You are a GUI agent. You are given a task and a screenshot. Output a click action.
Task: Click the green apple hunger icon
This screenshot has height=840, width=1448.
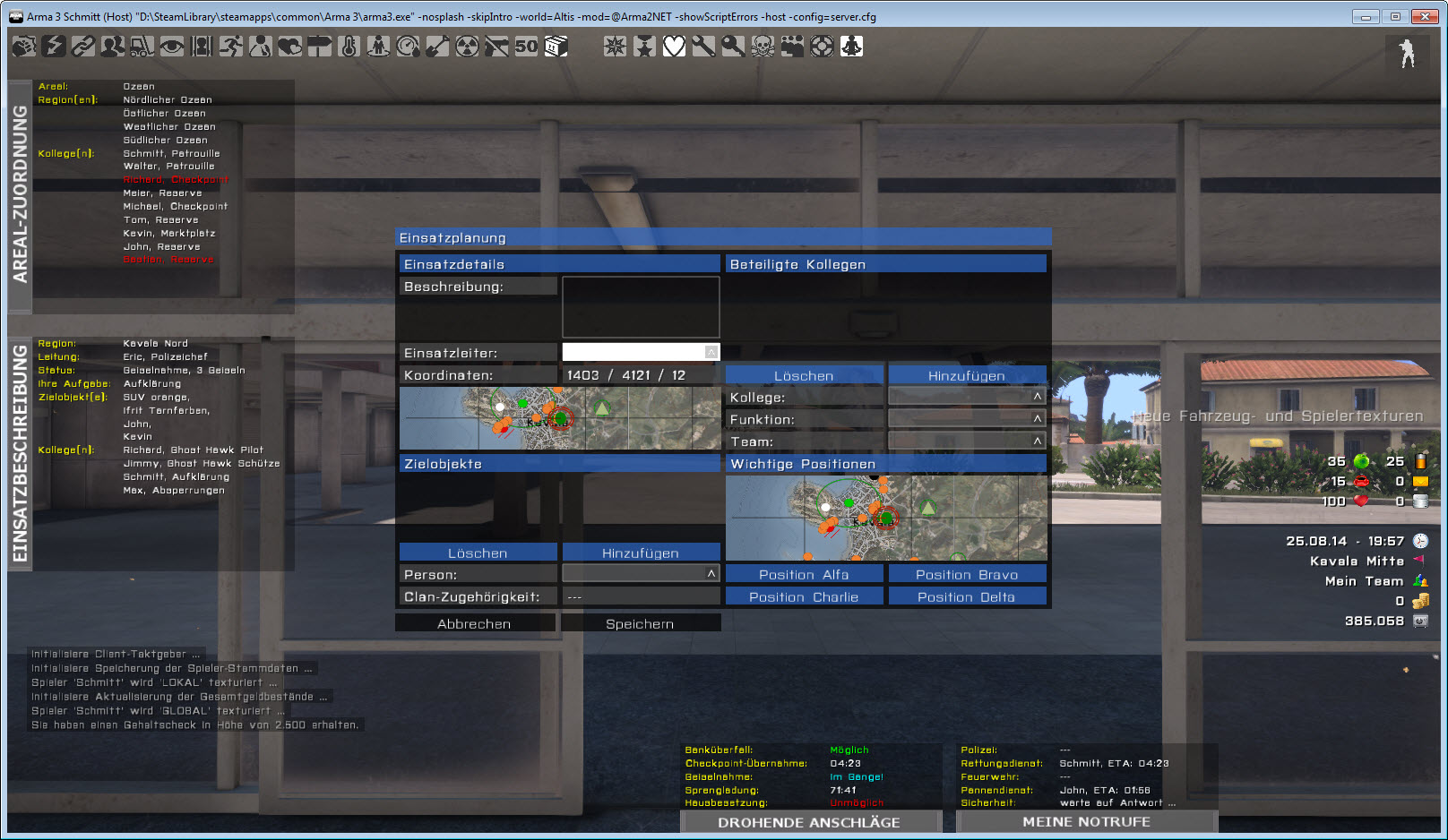coord(1362,461)
